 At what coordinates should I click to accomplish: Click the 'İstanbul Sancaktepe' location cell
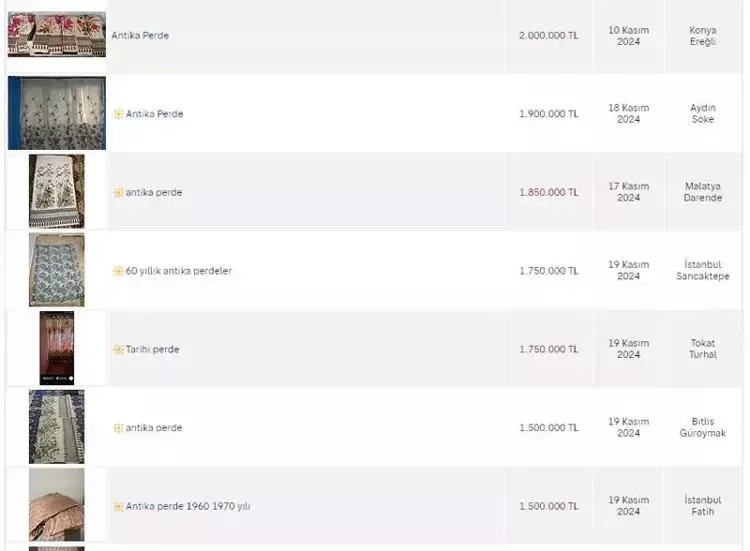click(702, 270)
